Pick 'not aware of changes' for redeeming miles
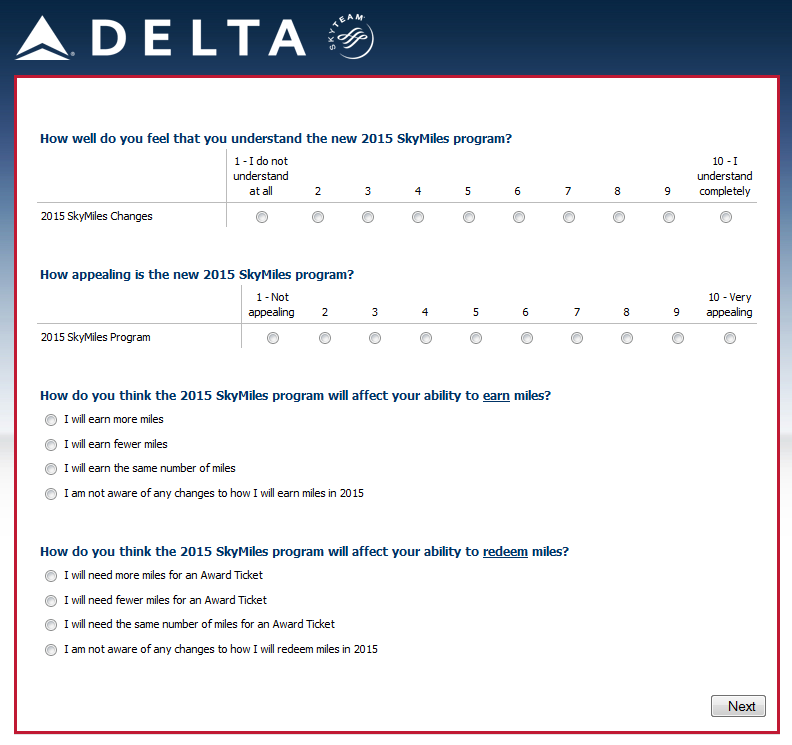Viewport: 792px width, 745px height. [51, 650]
